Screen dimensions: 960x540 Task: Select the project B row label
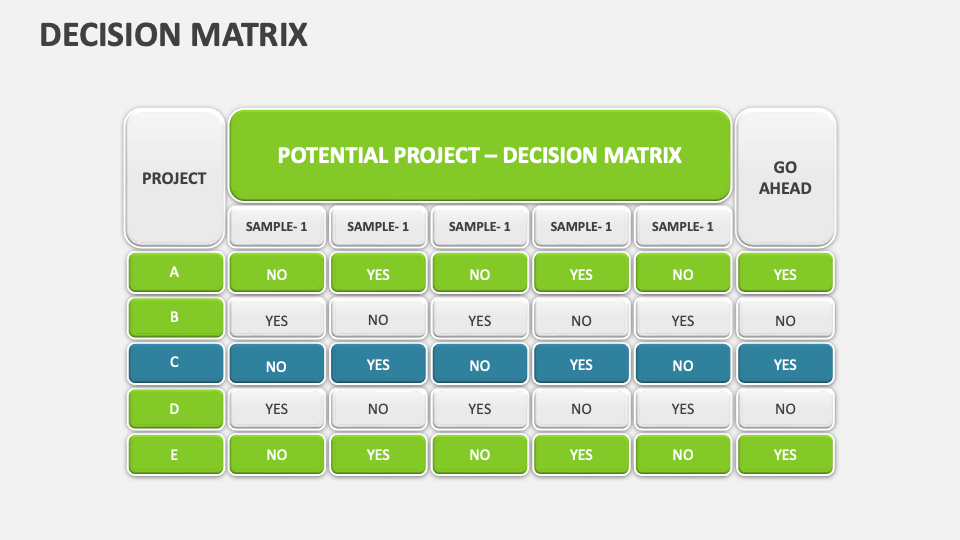coord(175,318)
